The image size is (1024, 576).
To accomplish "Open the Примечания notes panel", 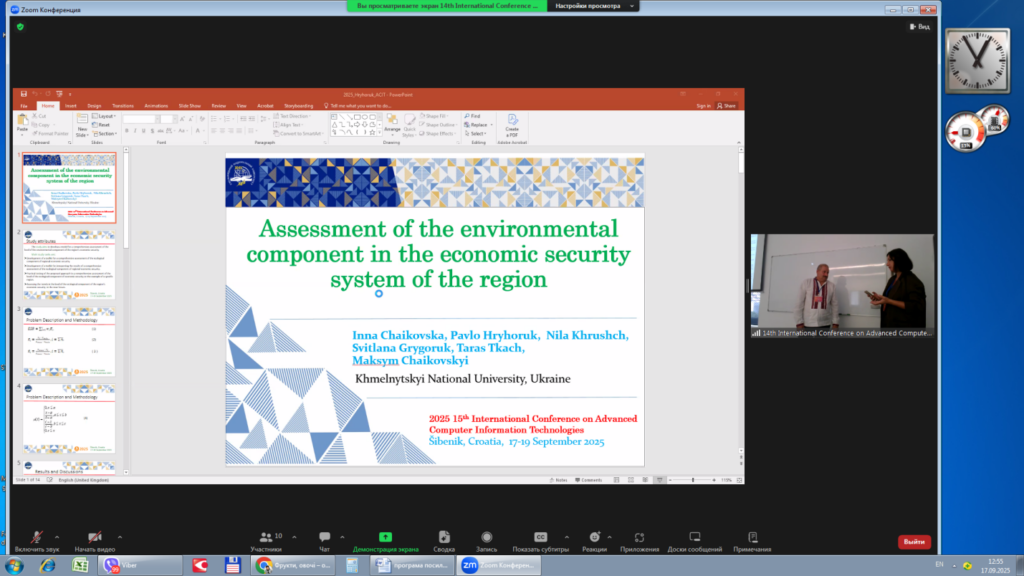I will coord(751,539).
